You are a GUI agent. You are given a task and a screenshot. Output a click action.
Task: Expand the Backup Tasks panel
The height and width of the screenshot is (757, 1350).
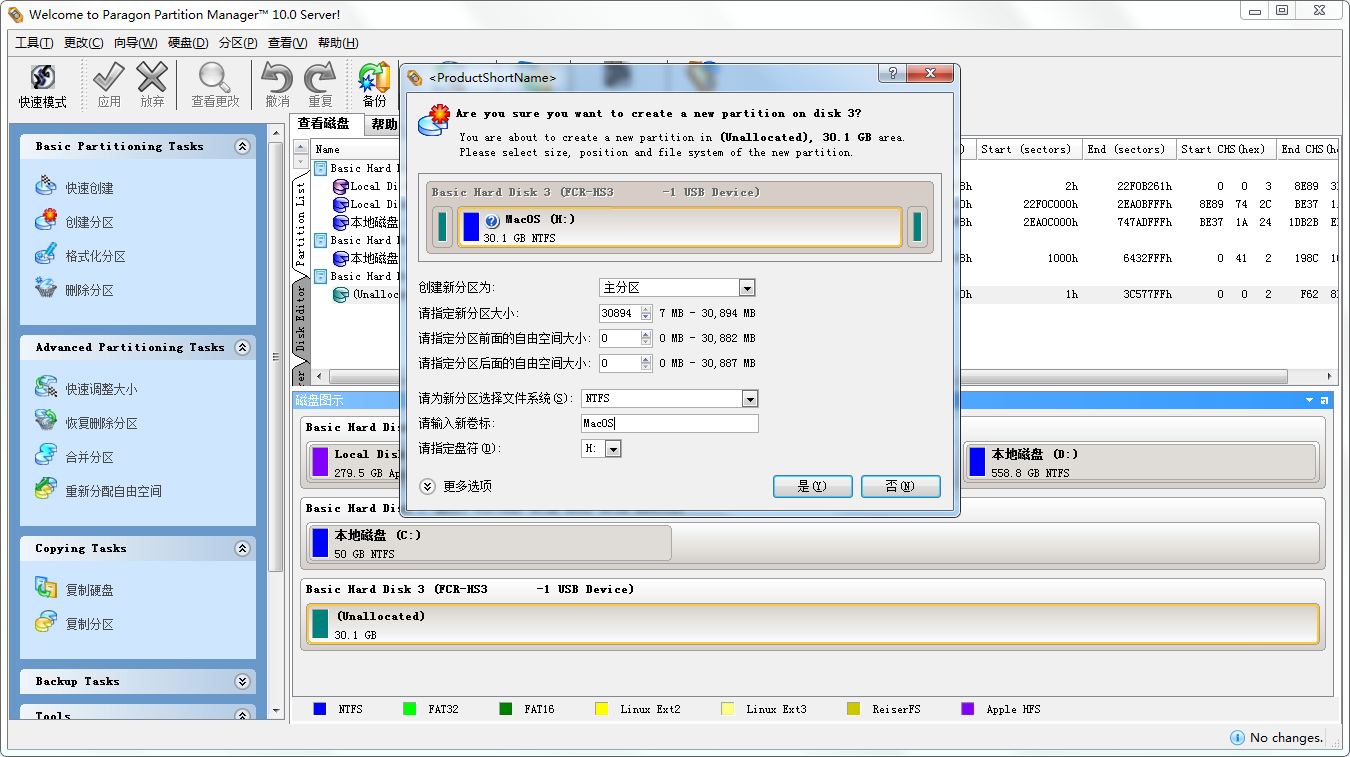tap(242, 681)
